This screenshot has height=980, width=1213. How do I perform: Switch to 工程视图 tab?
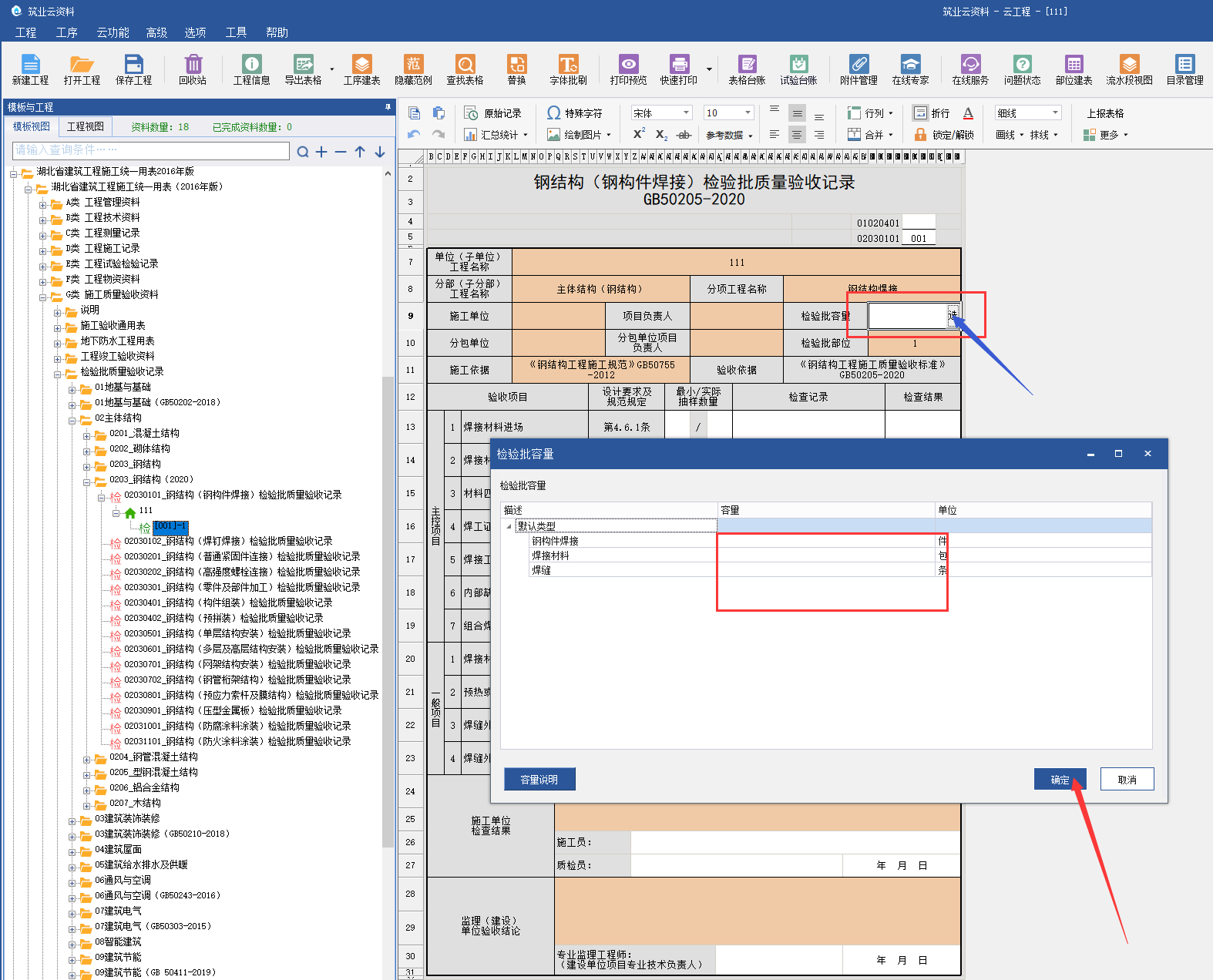click(86, 126)
